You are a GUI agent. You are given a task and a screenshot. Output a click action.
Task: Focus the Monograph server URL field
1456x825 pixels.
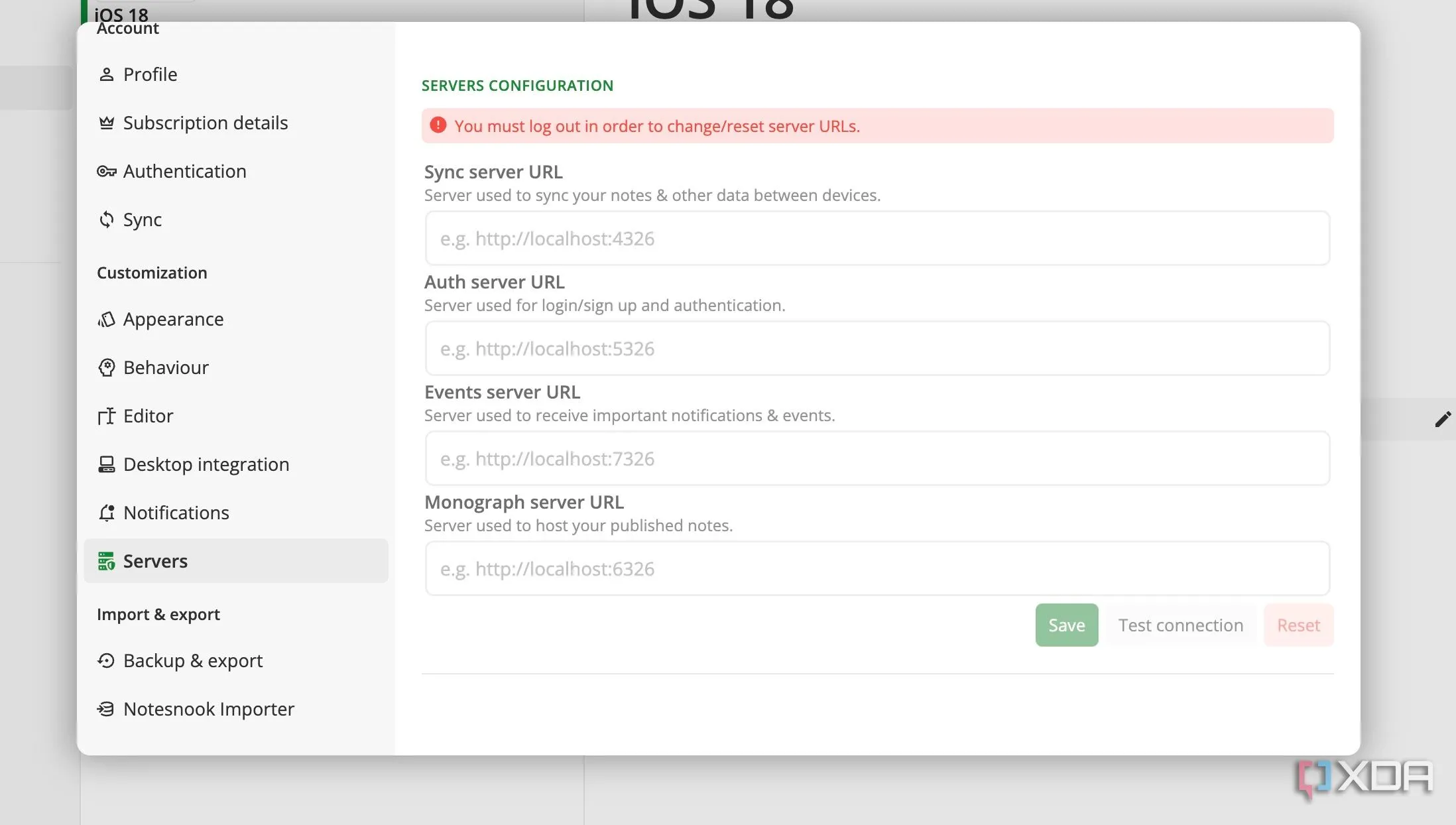tap(877, 568)
